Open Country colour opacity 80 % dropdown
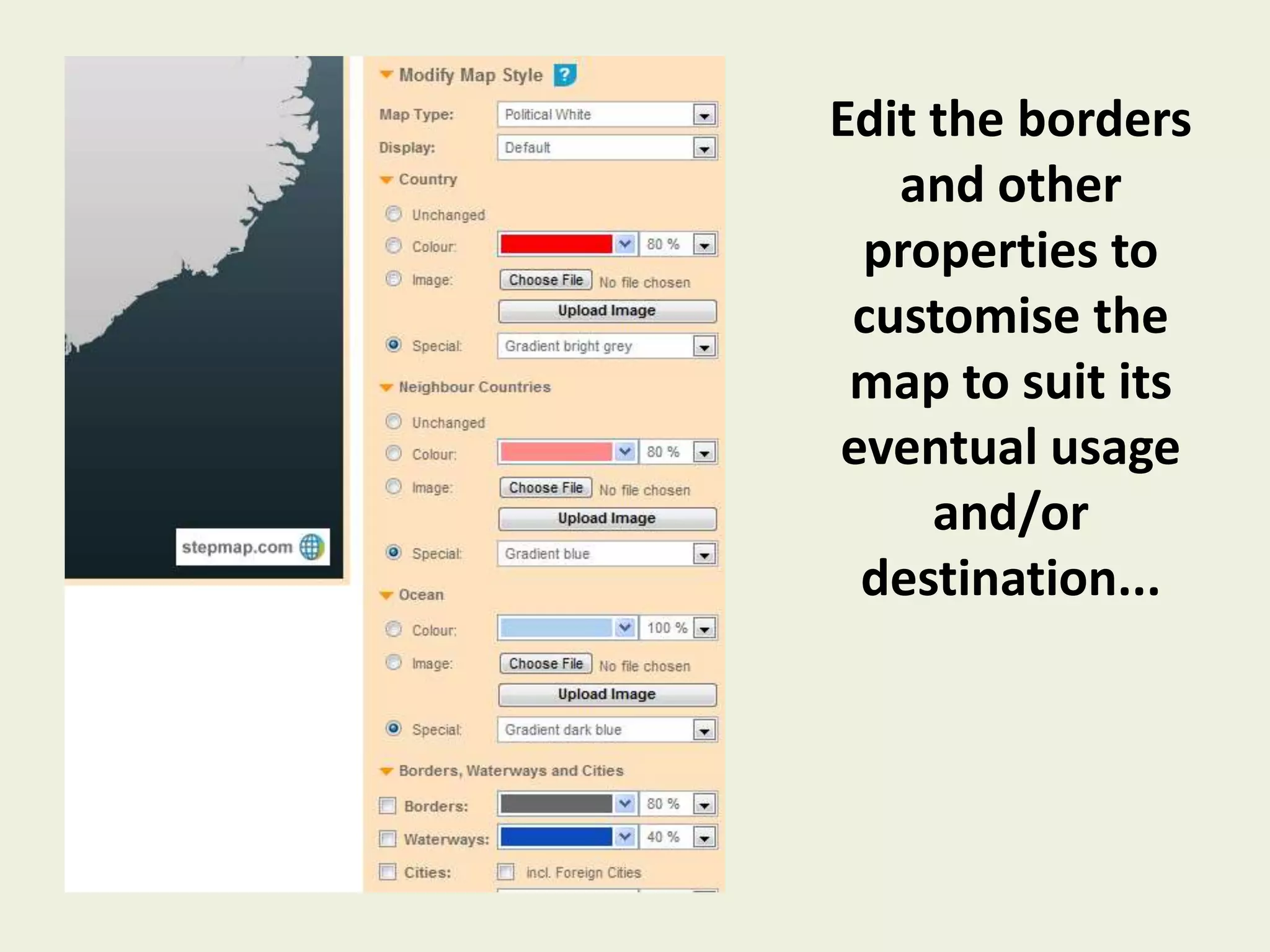This screenshot has height=952, width=1270. pyautogui.click(x=678, y=244)
